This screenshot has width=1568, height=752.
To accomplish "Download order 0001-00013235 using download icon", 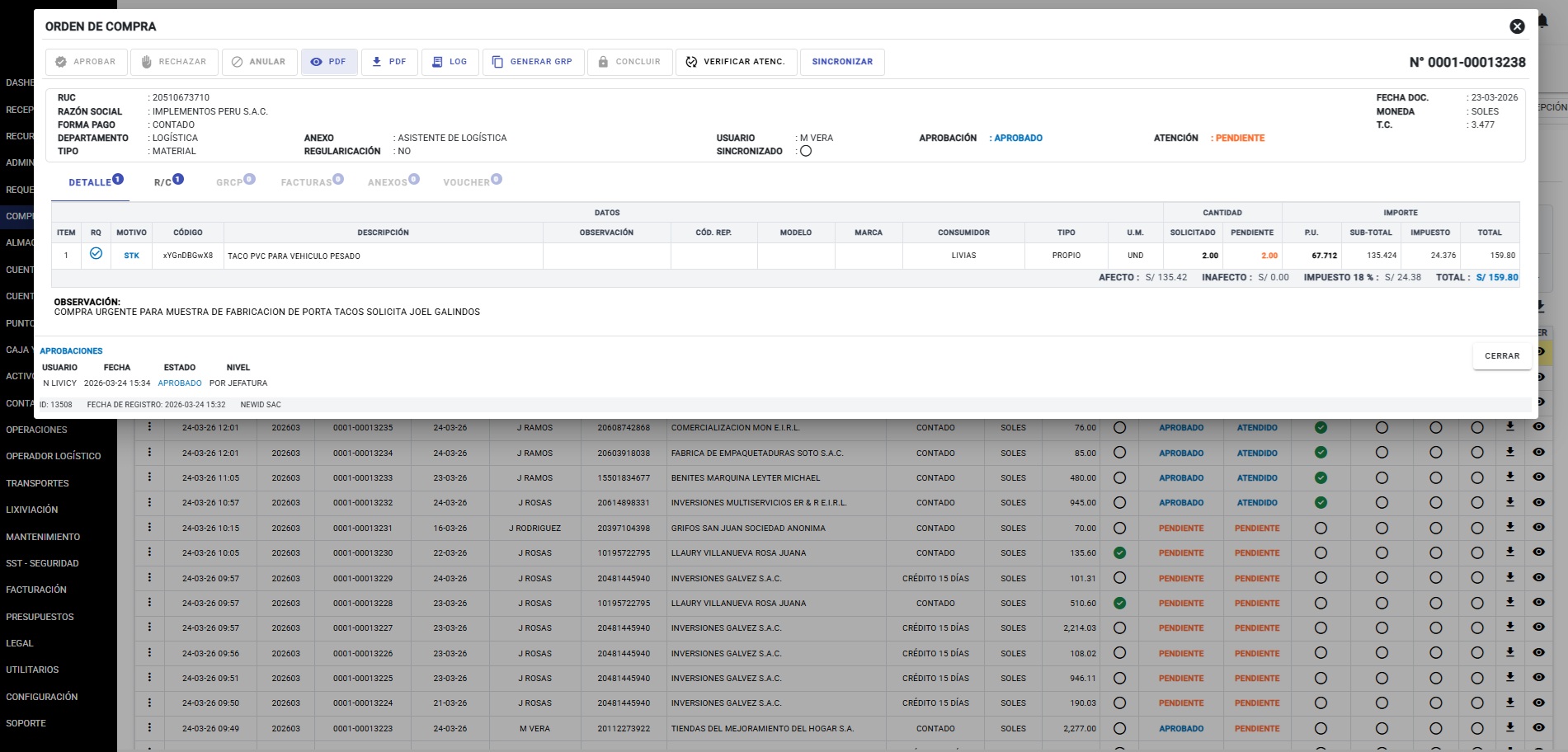I will point(1509,427).
